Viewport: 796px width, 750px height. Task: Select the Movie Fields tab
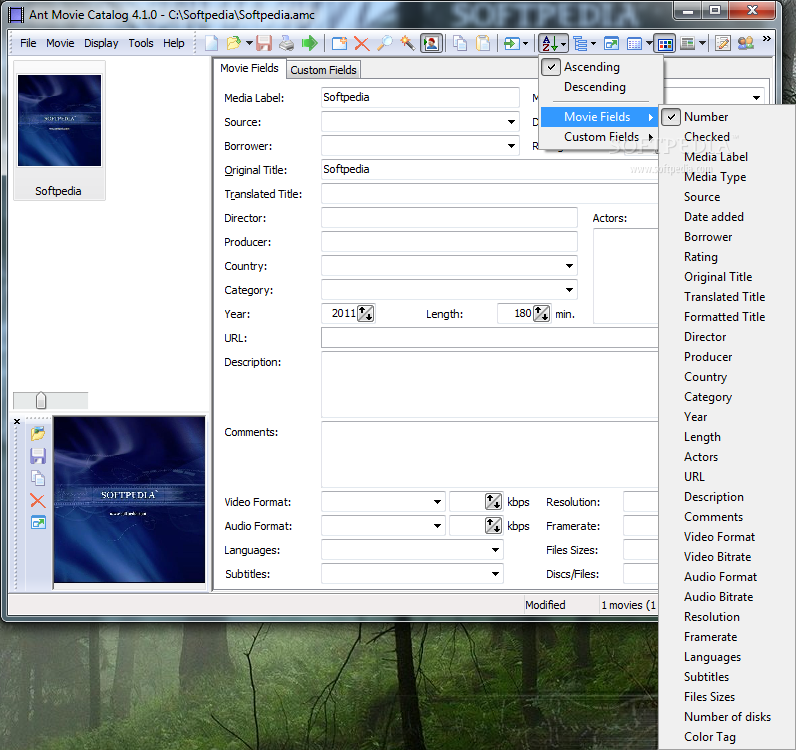click(249, 68)
